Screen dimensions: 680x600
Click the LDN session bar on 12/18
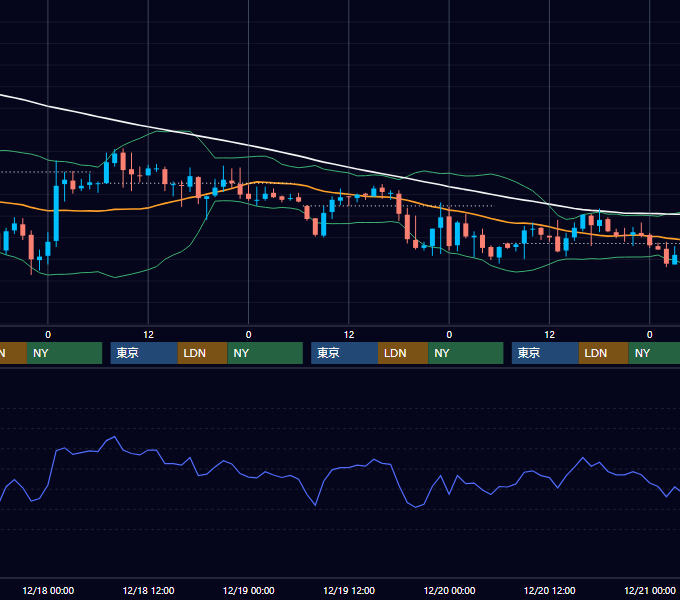(x=203, y=353)
